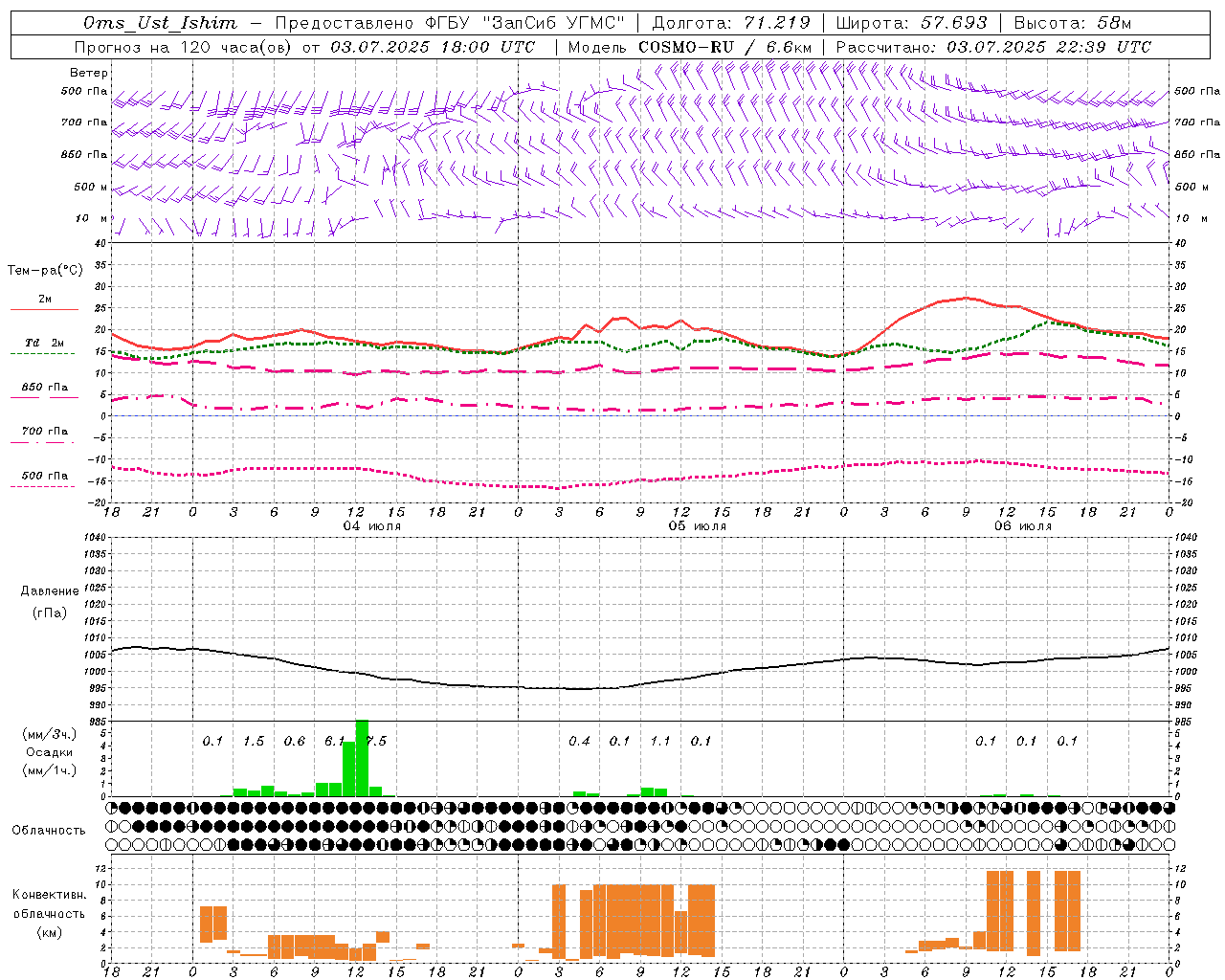This screenshot has height=980, width=1225.
Task: Click the Конвективн. convective cloud label
Action: [50, 895]
